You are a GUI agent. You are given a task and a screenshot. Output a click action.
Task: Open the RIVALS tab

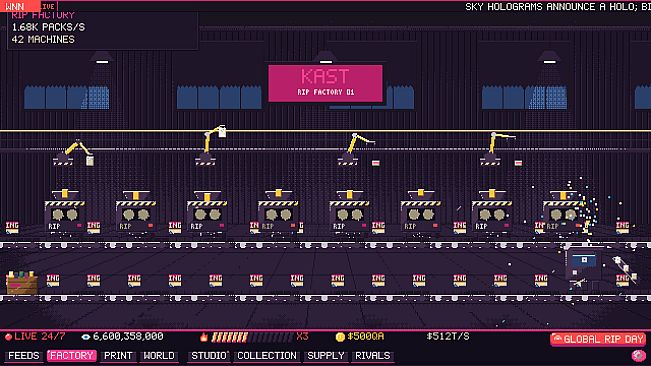click(372, 356)
